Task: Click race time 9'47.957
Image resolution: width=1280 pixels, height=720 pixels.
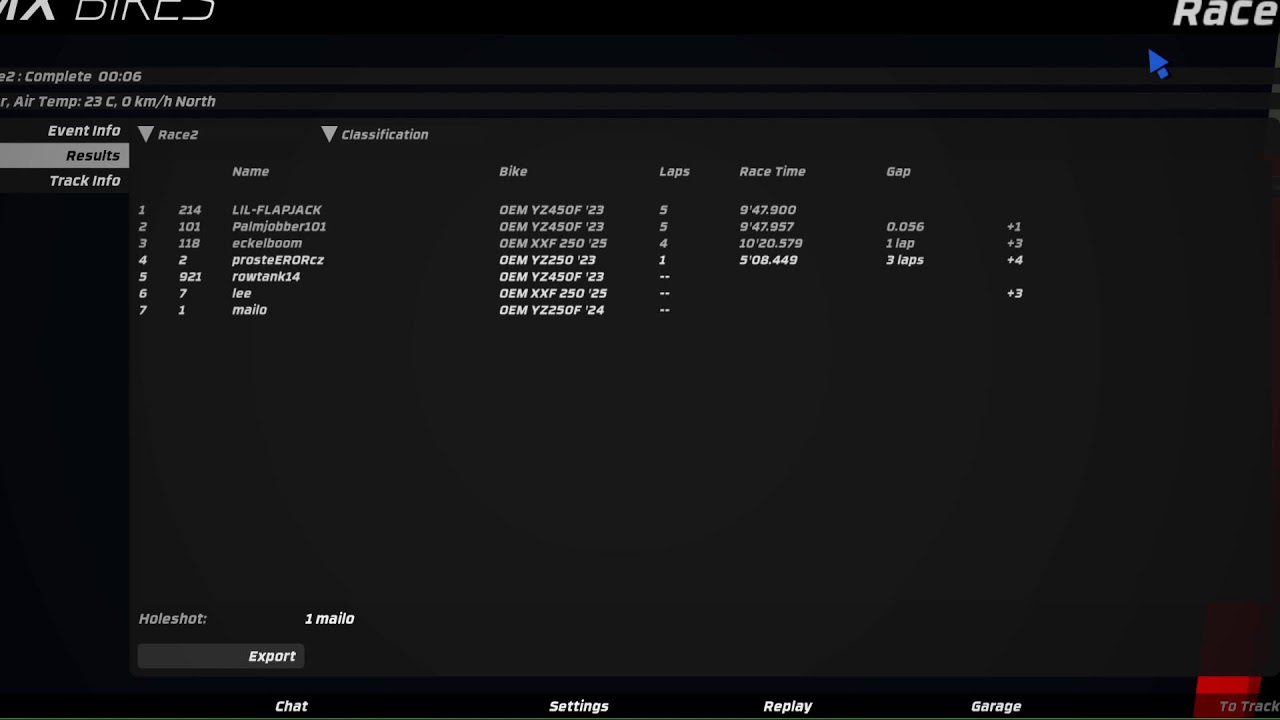Action: point(767,227)
